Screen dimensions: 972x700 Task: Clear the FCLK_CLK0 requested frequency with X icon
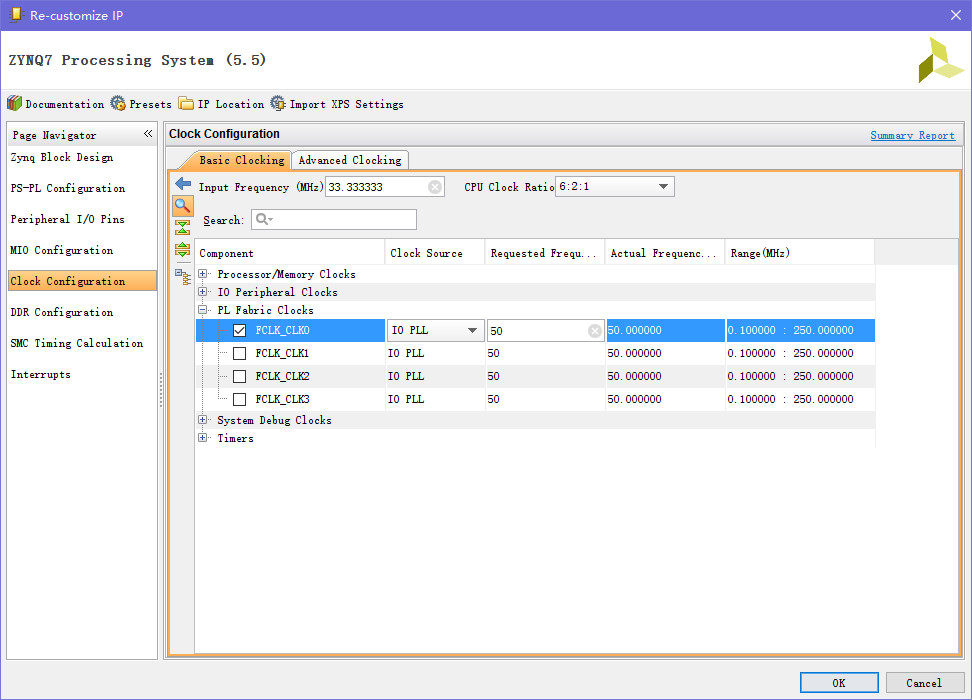(x=594, y=330)
